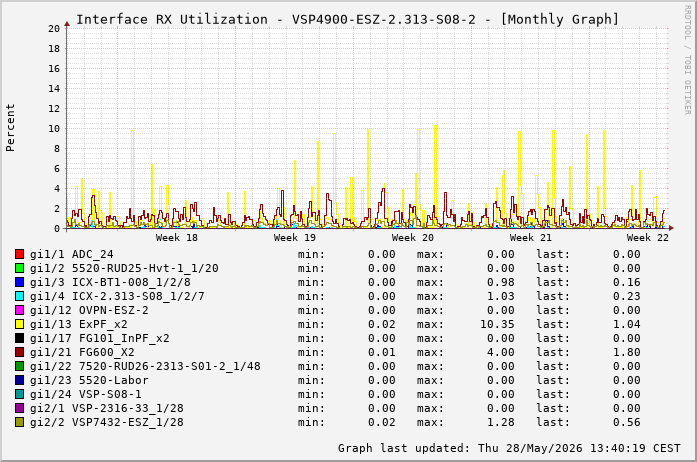Click the Percent y-axis label
This screenshot has width=697, height=462.
(10, 128)
